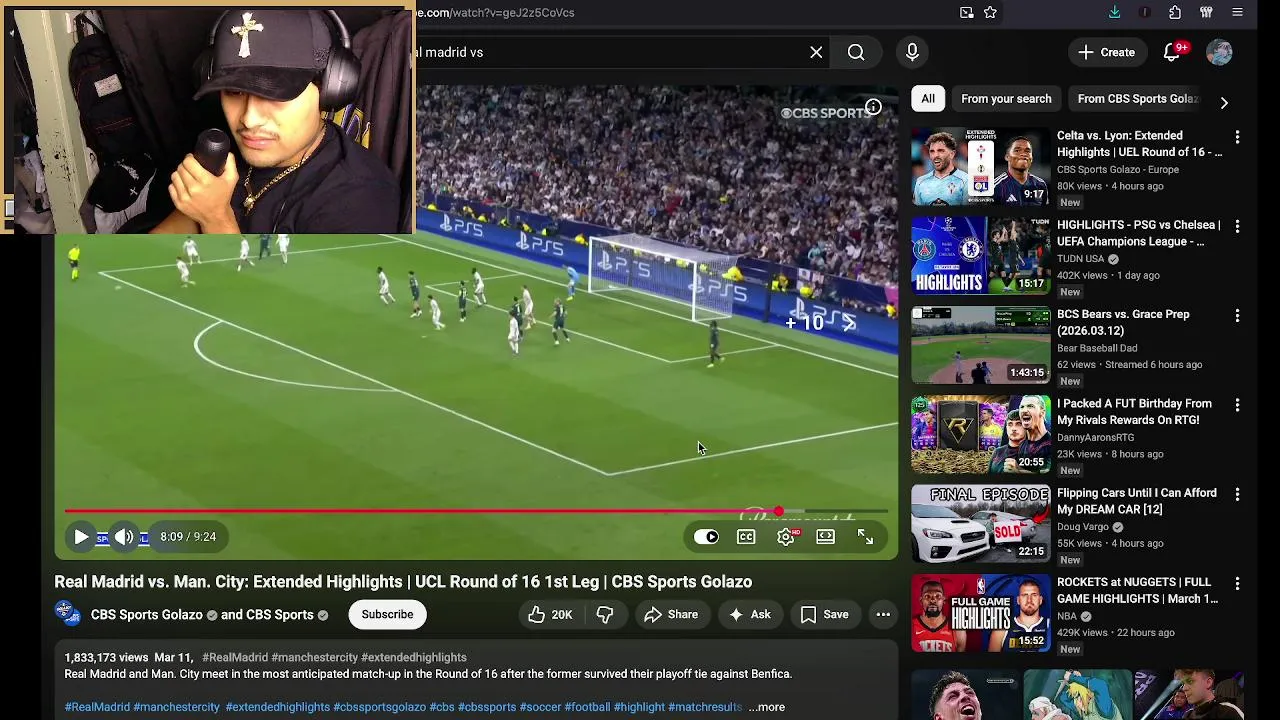Search with your voice microphone button

[912, 52]
